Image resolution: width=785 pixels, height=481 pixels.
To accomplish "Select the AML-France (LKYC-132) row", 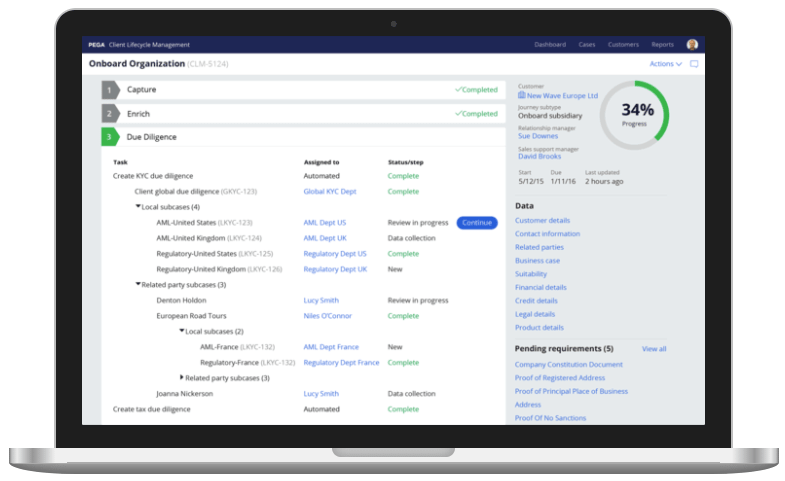I will click(x=237, y=347).
